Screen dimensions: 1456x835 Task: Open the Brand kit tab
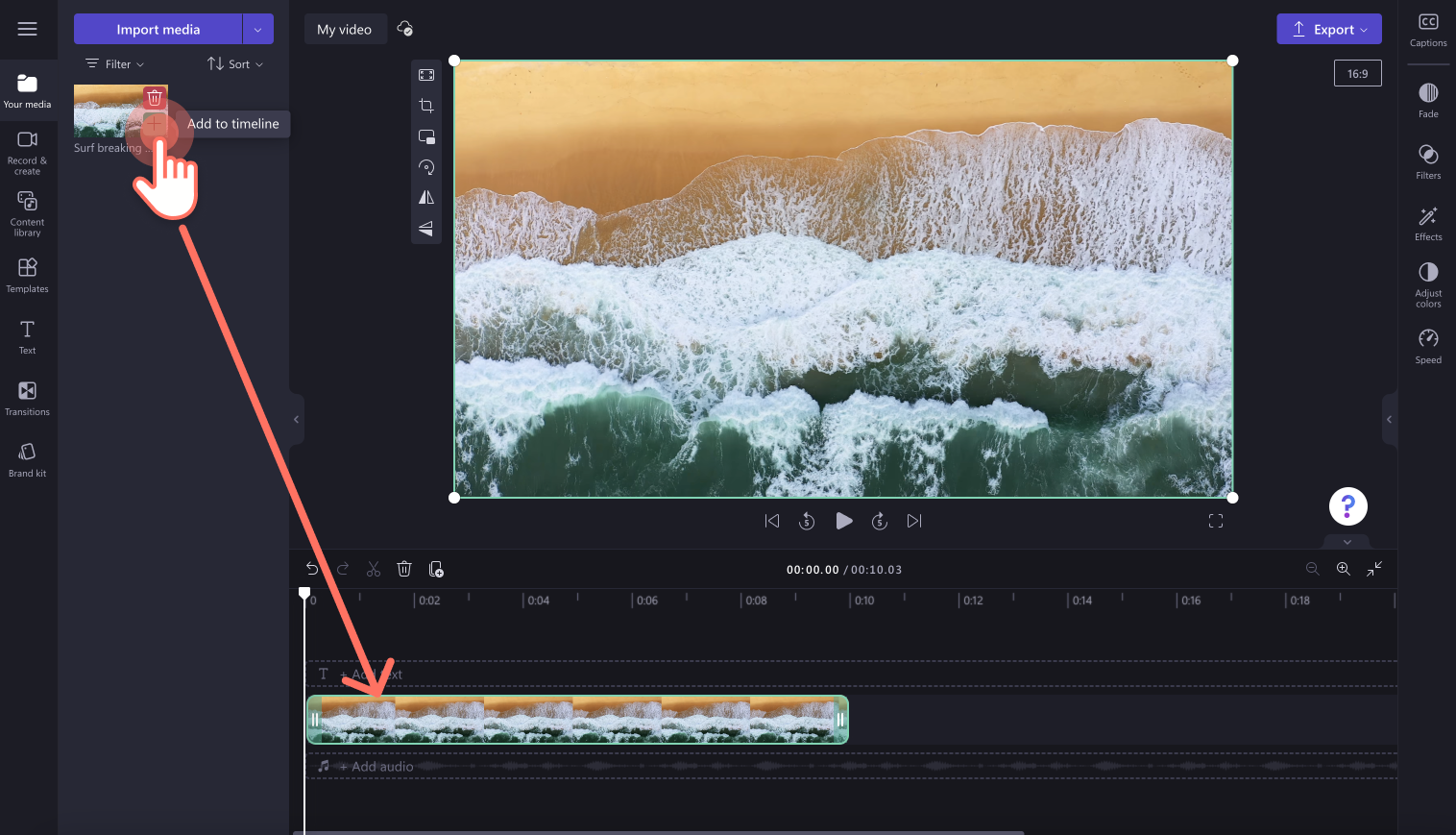pyautogui.click(x=27, y=459)
